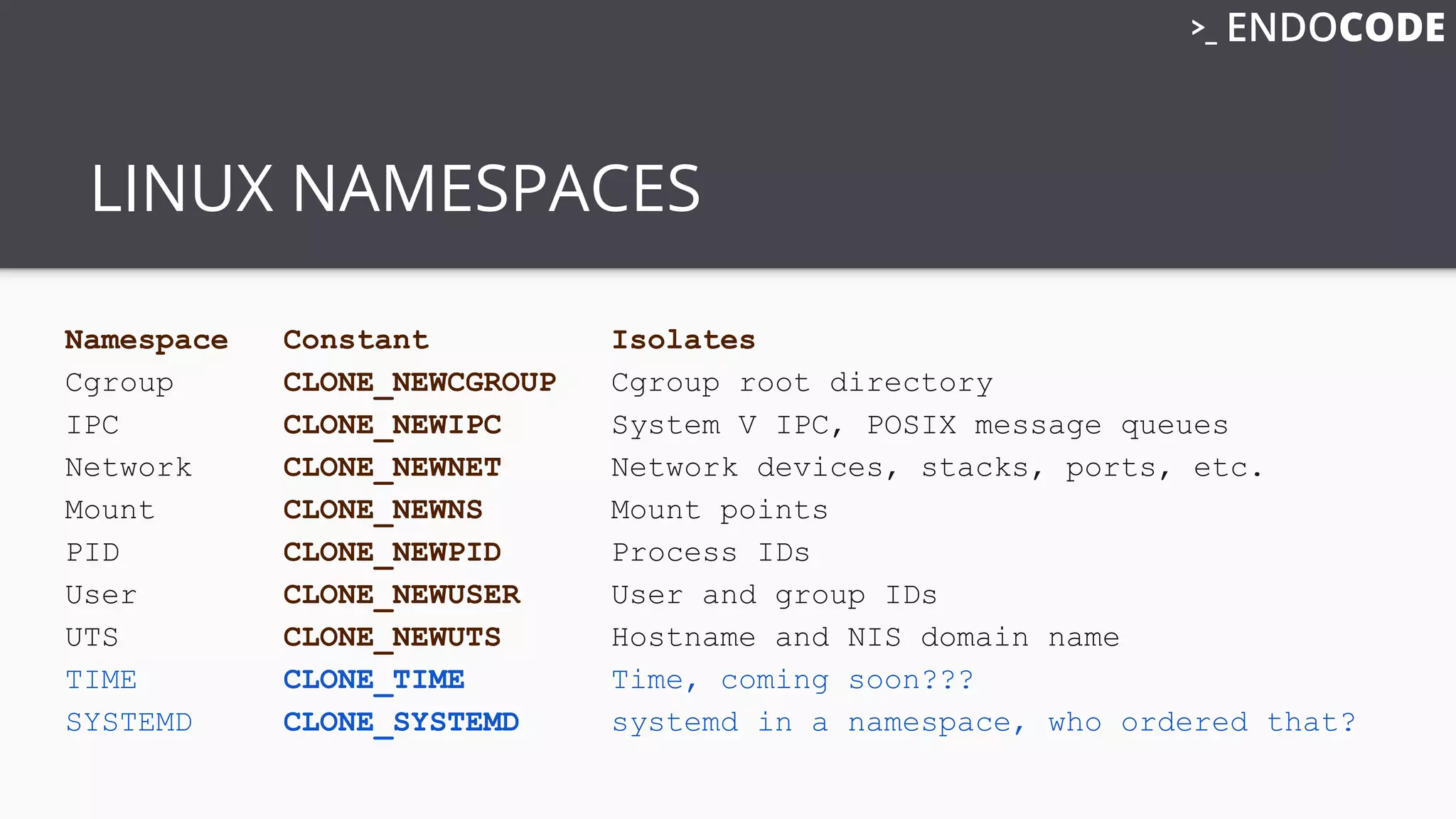The height and width of the screenshot is (819, 1456).
Task: Click the LINUX NAMESPACES title
Action: [x=395, y=188]
